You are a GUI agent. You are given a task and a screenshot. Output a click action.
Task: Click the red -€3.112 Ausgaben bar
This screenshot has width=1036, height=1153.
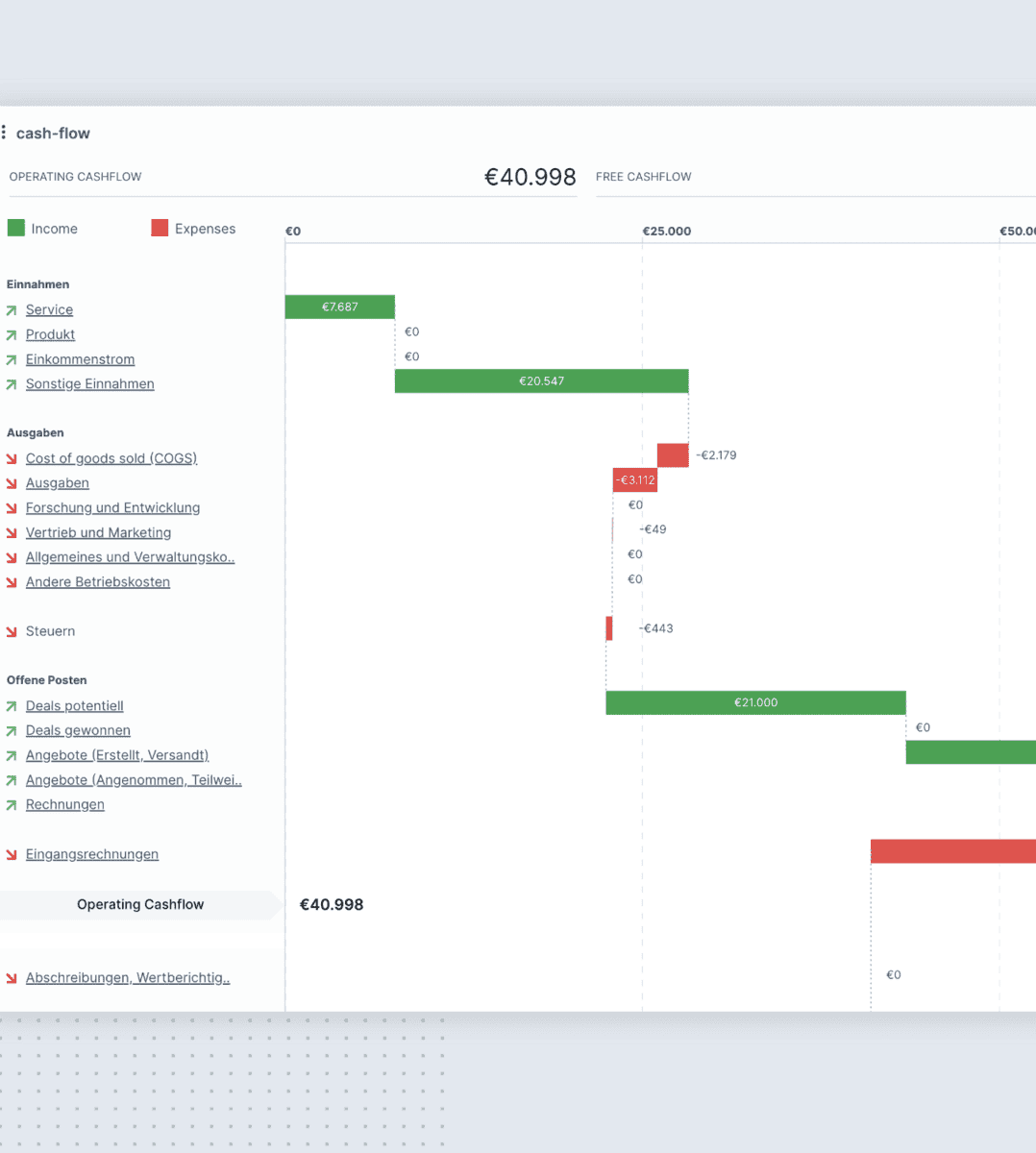[x=635, y=480]
